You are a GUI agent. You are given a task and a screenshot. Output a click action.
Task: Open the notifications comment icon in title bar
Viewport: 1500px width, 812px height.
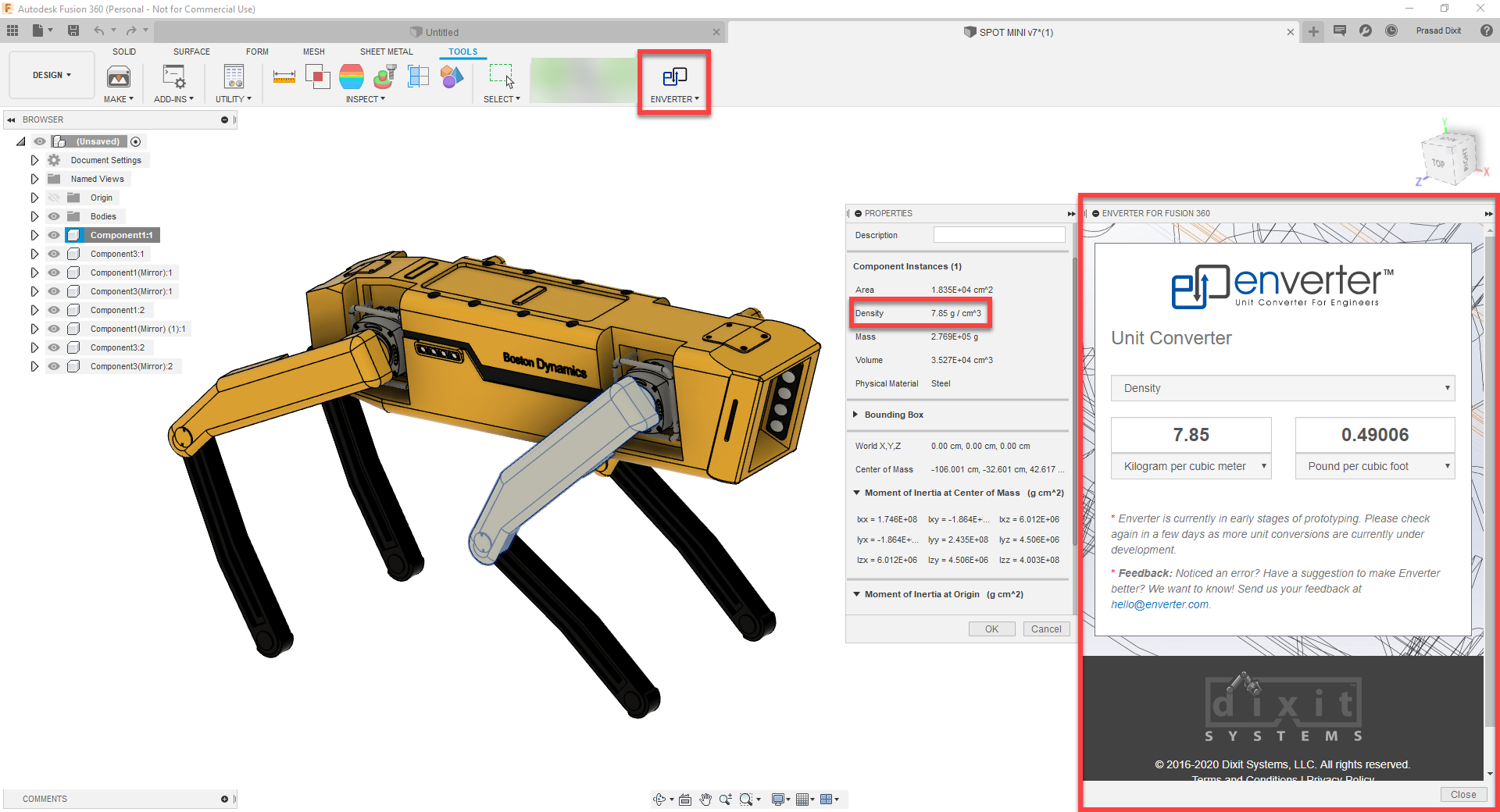coord(1340,30)
